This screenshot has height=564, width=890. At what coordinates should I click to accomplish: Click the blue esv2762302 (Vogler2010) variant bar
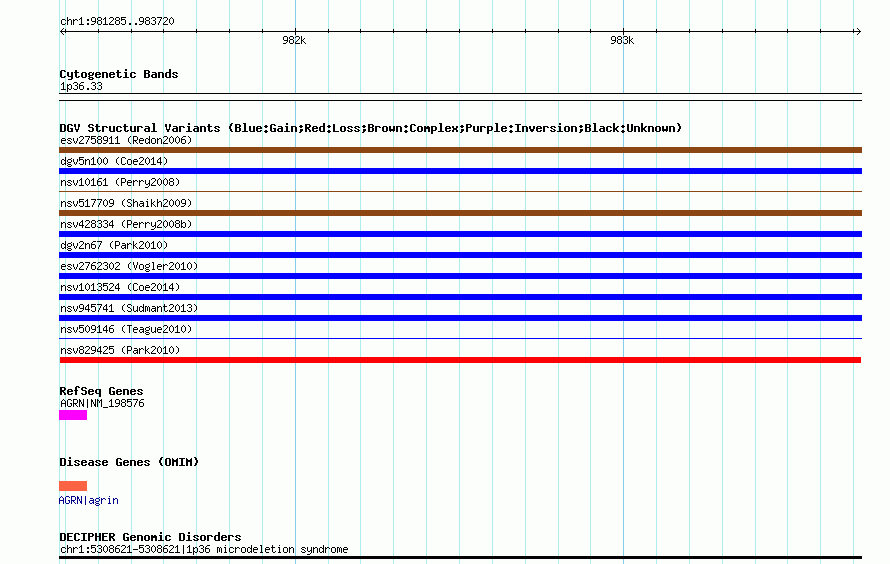click(460, 276)
